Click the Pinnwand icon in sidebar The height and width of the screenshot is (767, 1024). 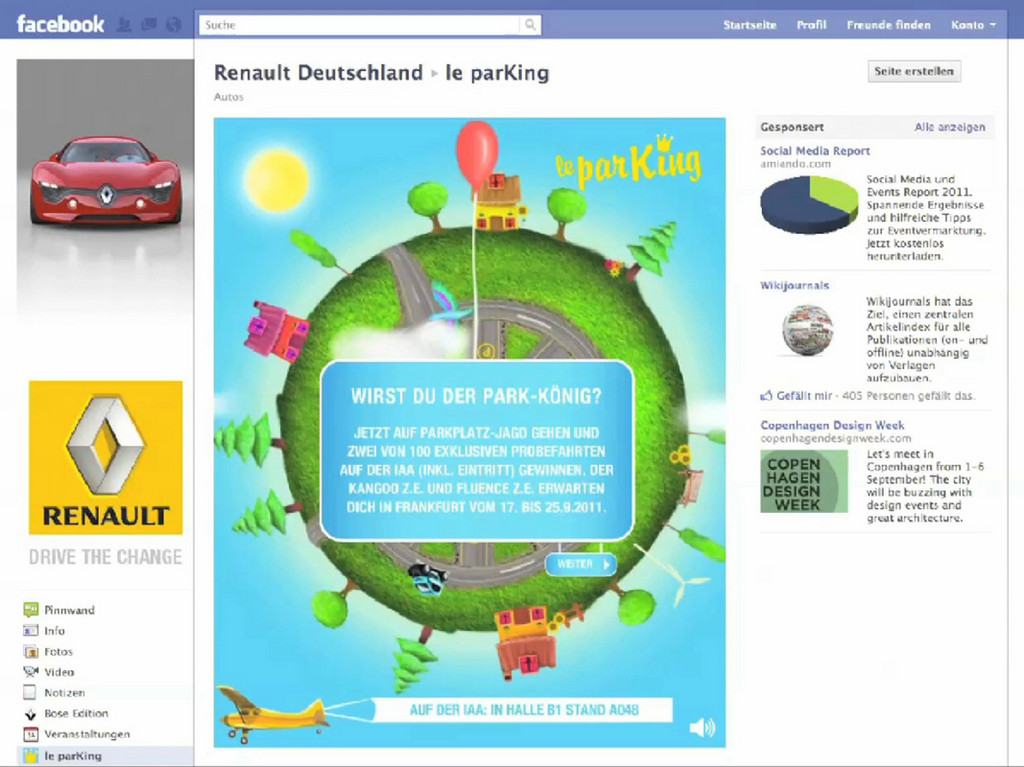(31, 610)
